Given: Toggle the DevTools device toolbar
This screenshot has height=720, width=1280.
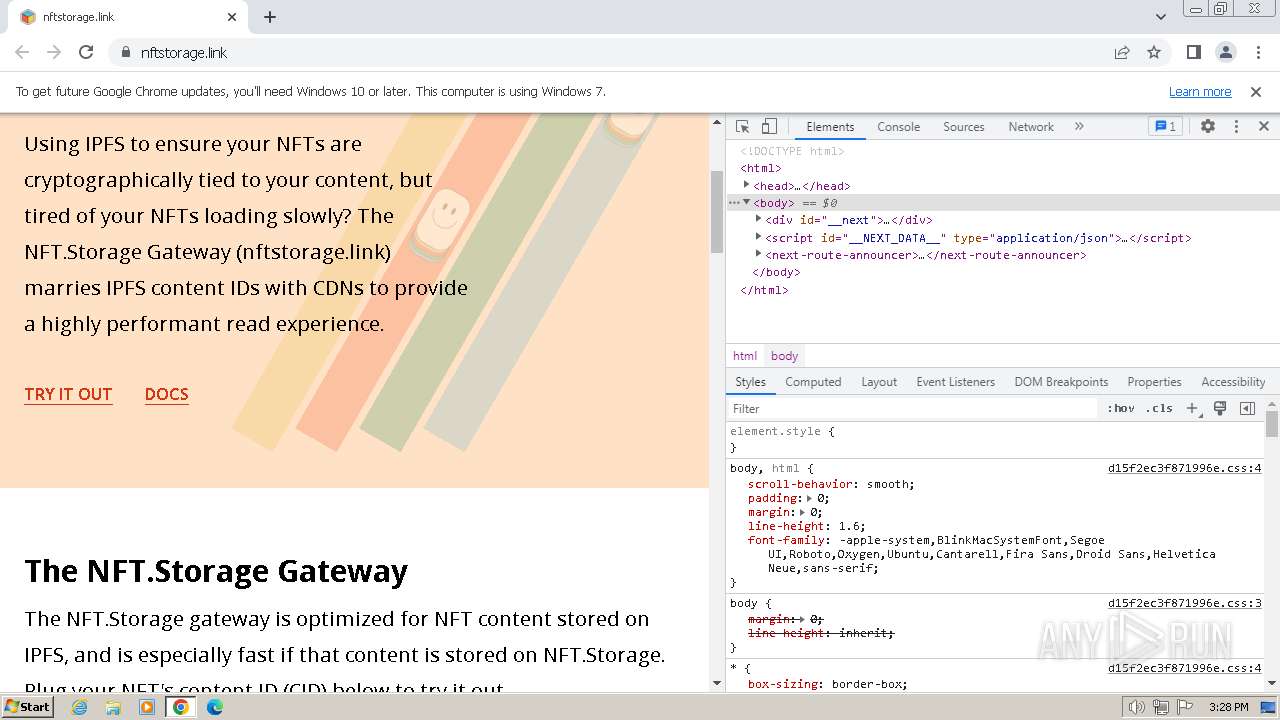Looking at the screenshot, I should [x=769, y=126].
